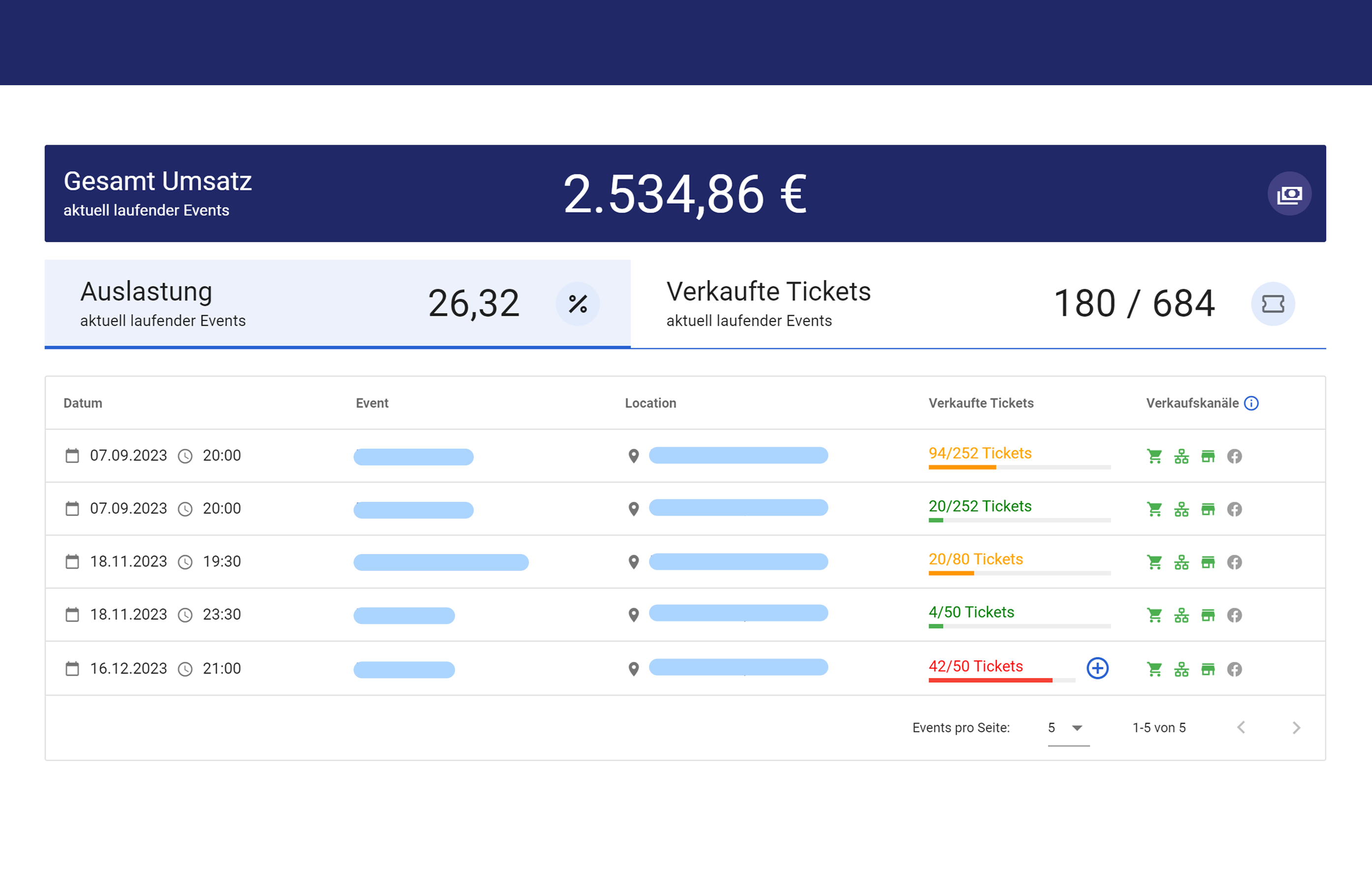Image resolution: width=1372 pixels, height=886 pixels.
Task: Click the Datum column header
Action: 83,403
